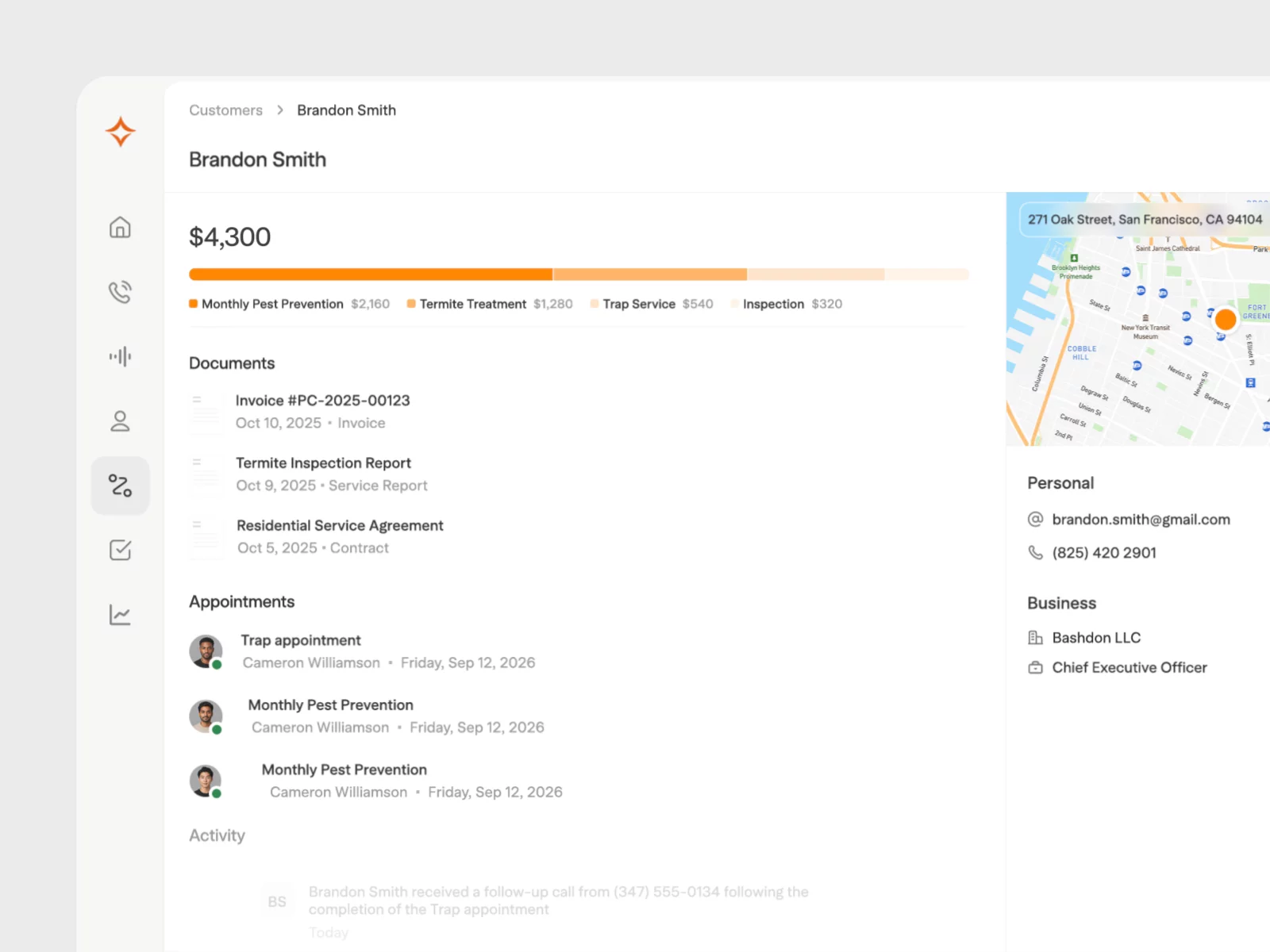
Task: Open Invoice #PC-2025-00123 document
Action: click(x=322, y=401)
